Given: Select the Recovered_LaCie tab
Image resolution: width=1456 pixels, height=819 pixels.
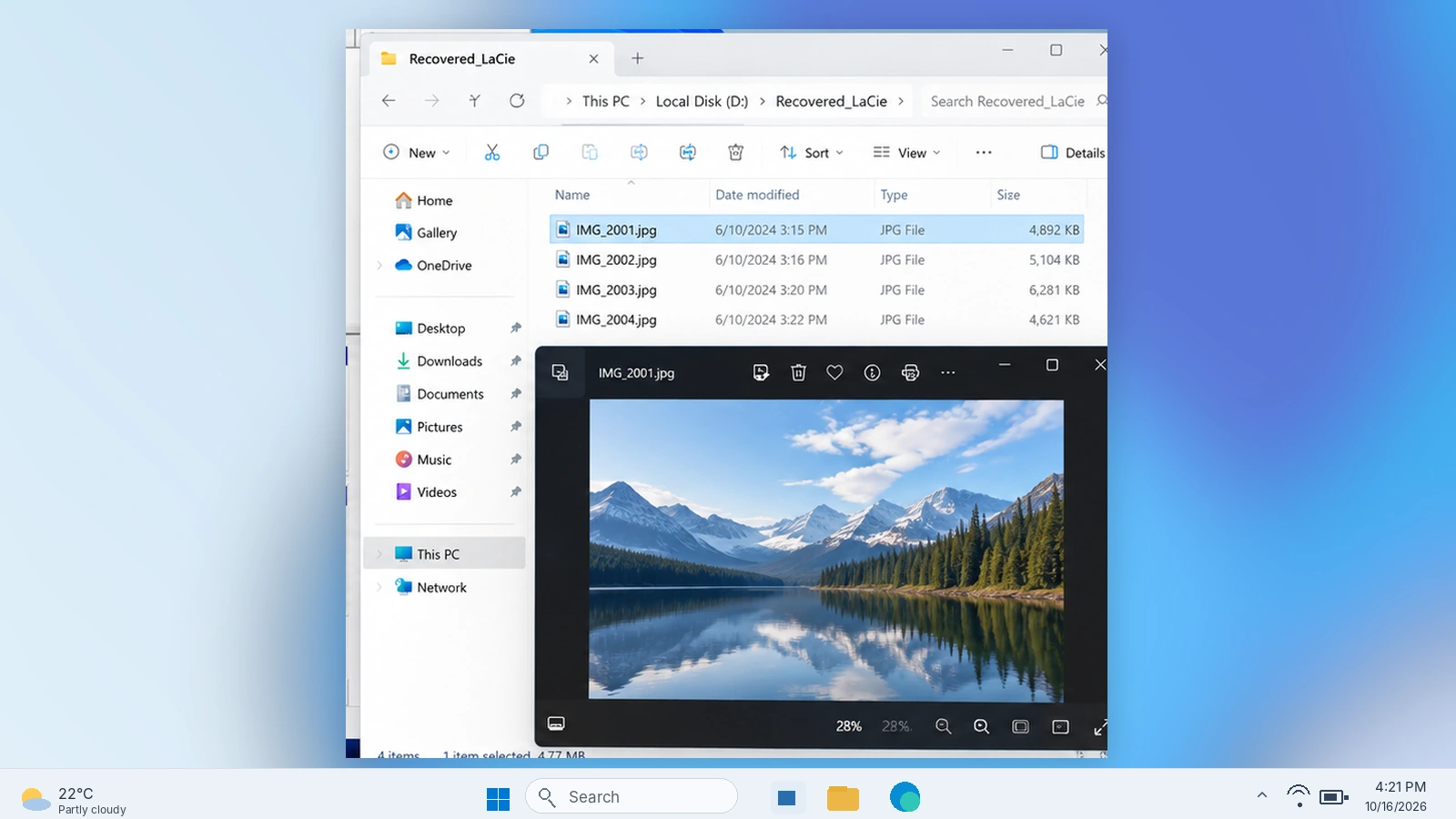Looking at the screenshot, I should tap(491, 58).
